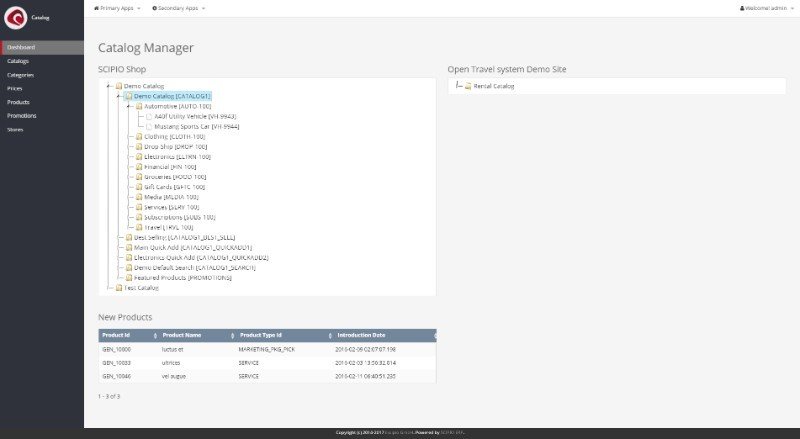This screenshot has width=800, height=439.
Task: Go to Catalogs in the sidebar
Action: click(x=18, y=61)
